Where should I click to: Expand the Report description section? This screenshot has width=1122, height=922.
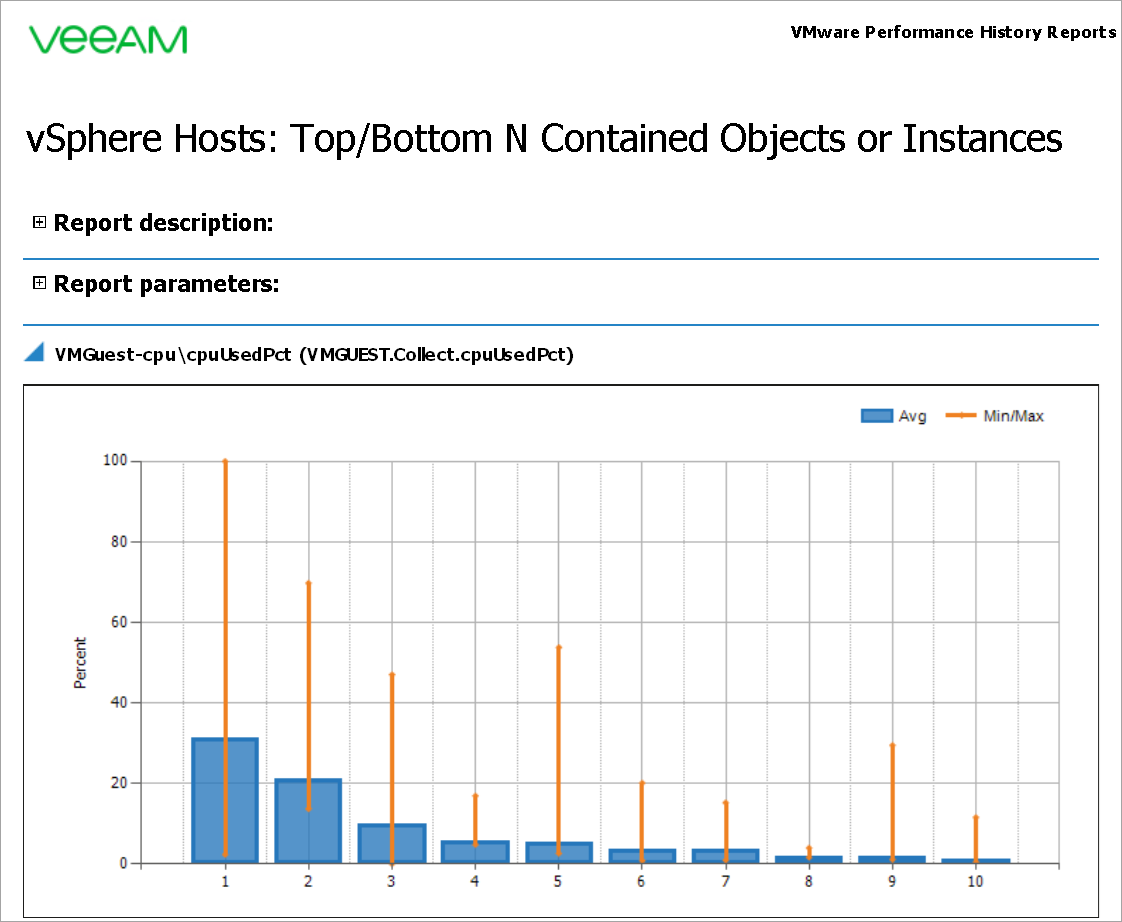click(x=39, y=223)
